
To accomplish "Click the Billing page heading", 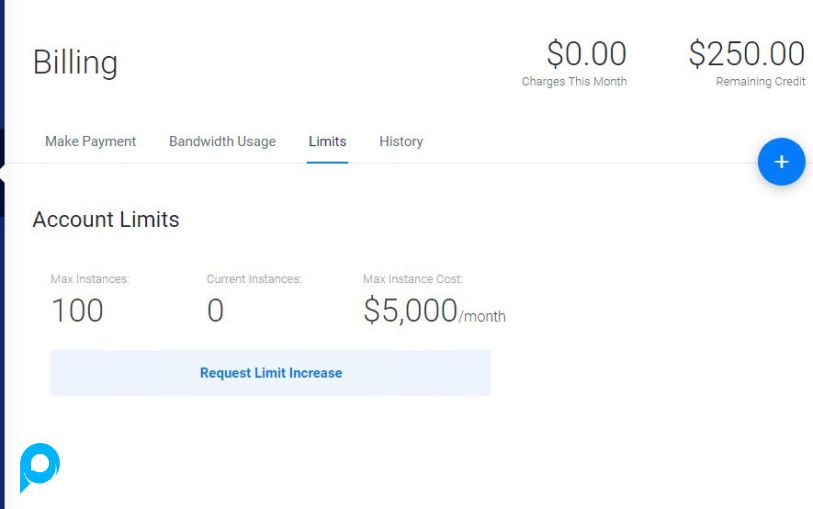I will point(75,62).
